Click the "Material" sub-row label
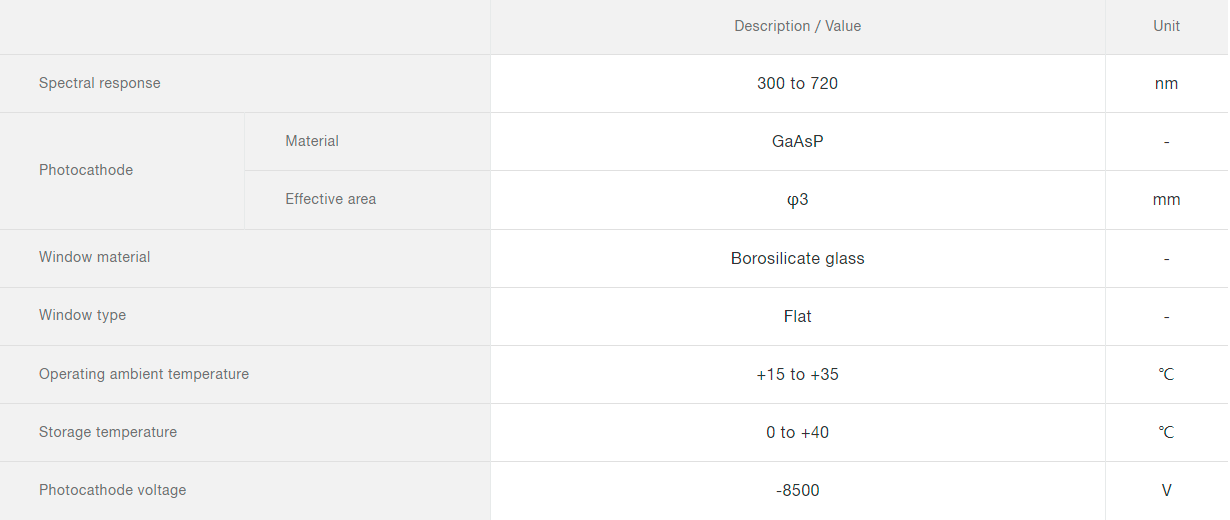 tap(312, 141)
